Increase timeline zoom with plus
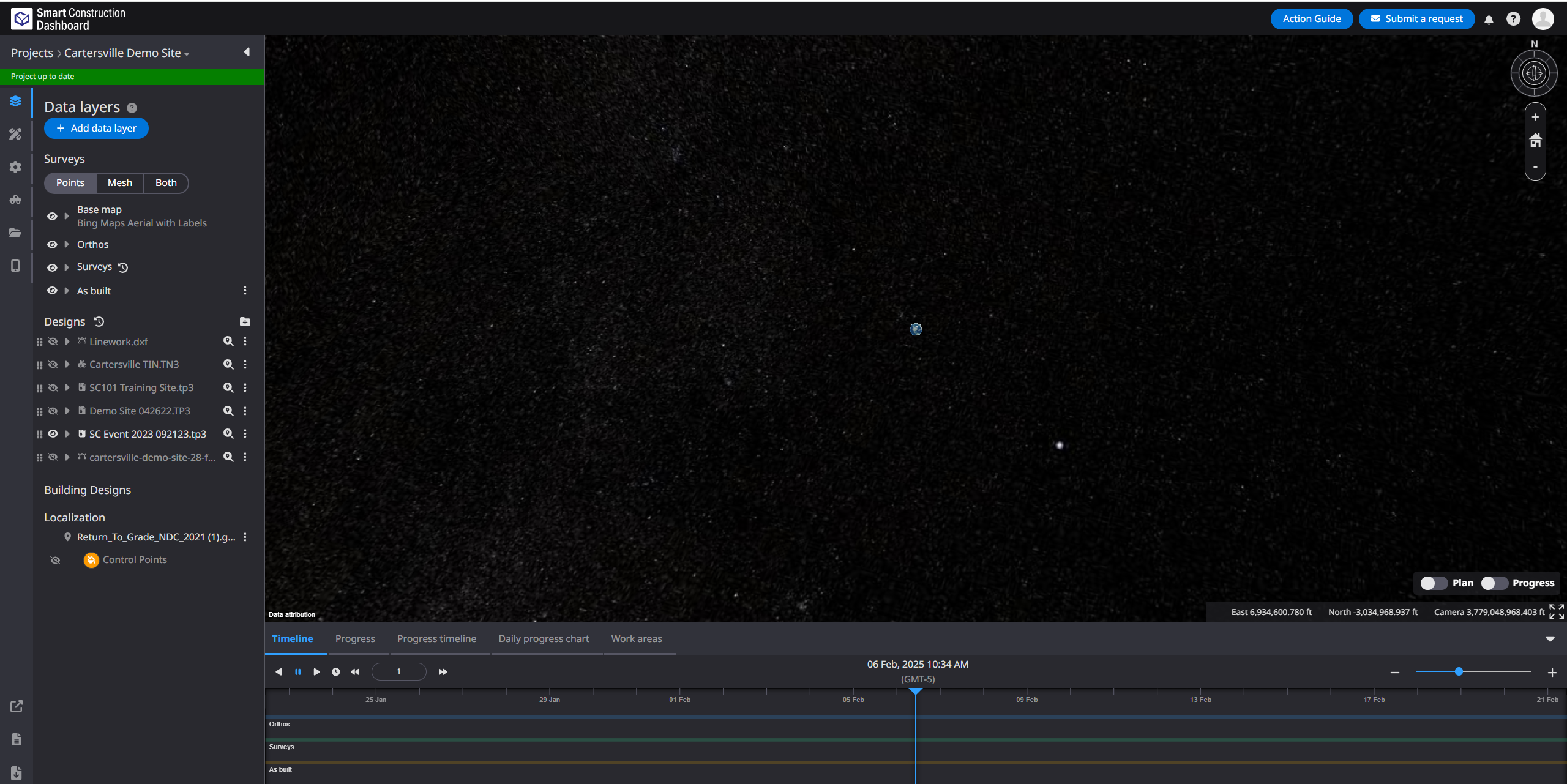This screenshot has width=1567, height=784. [1552, 673]
